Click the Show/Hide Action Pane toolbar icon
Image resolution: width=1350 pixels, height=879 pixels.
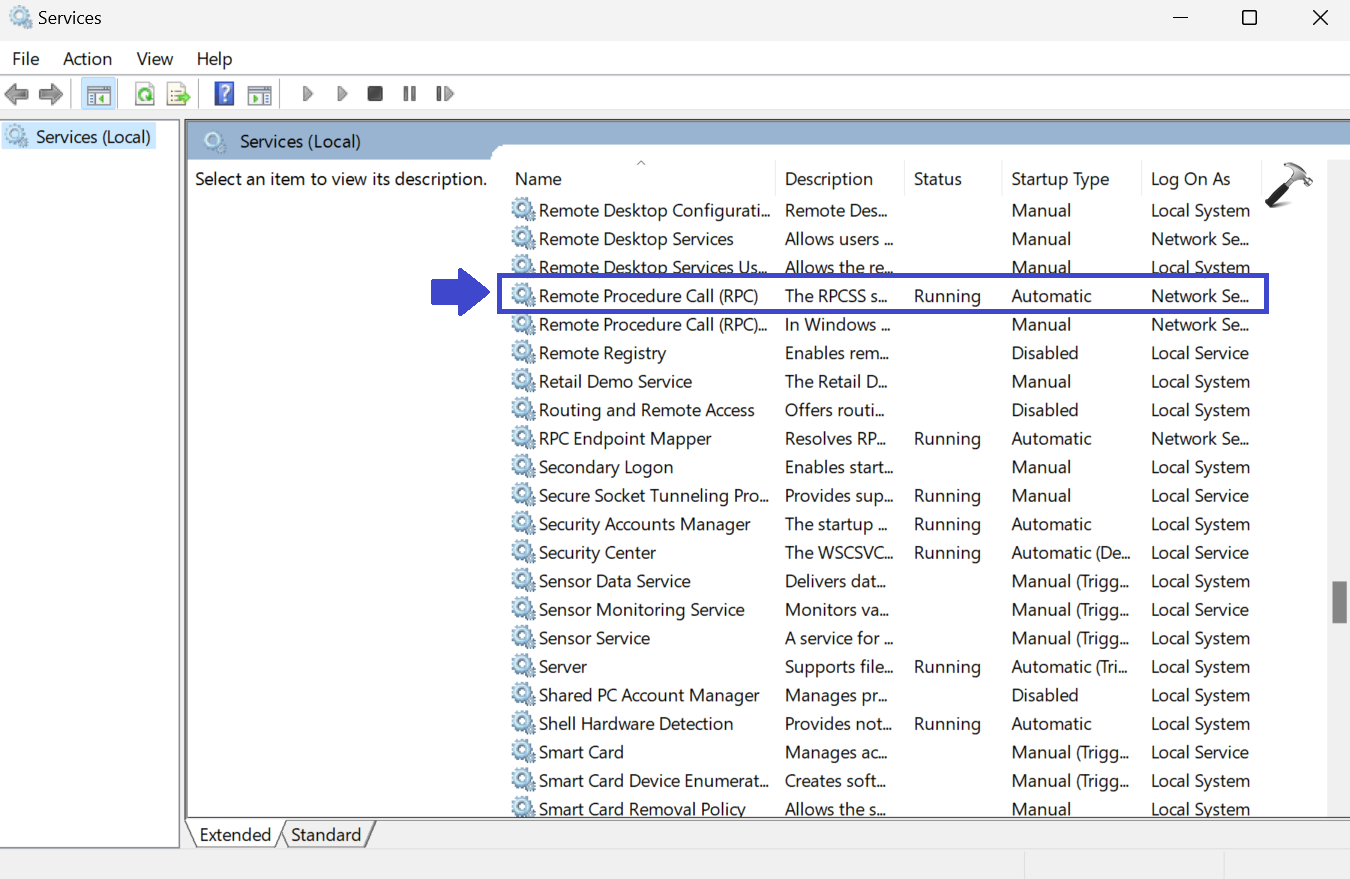coord(259,94)
